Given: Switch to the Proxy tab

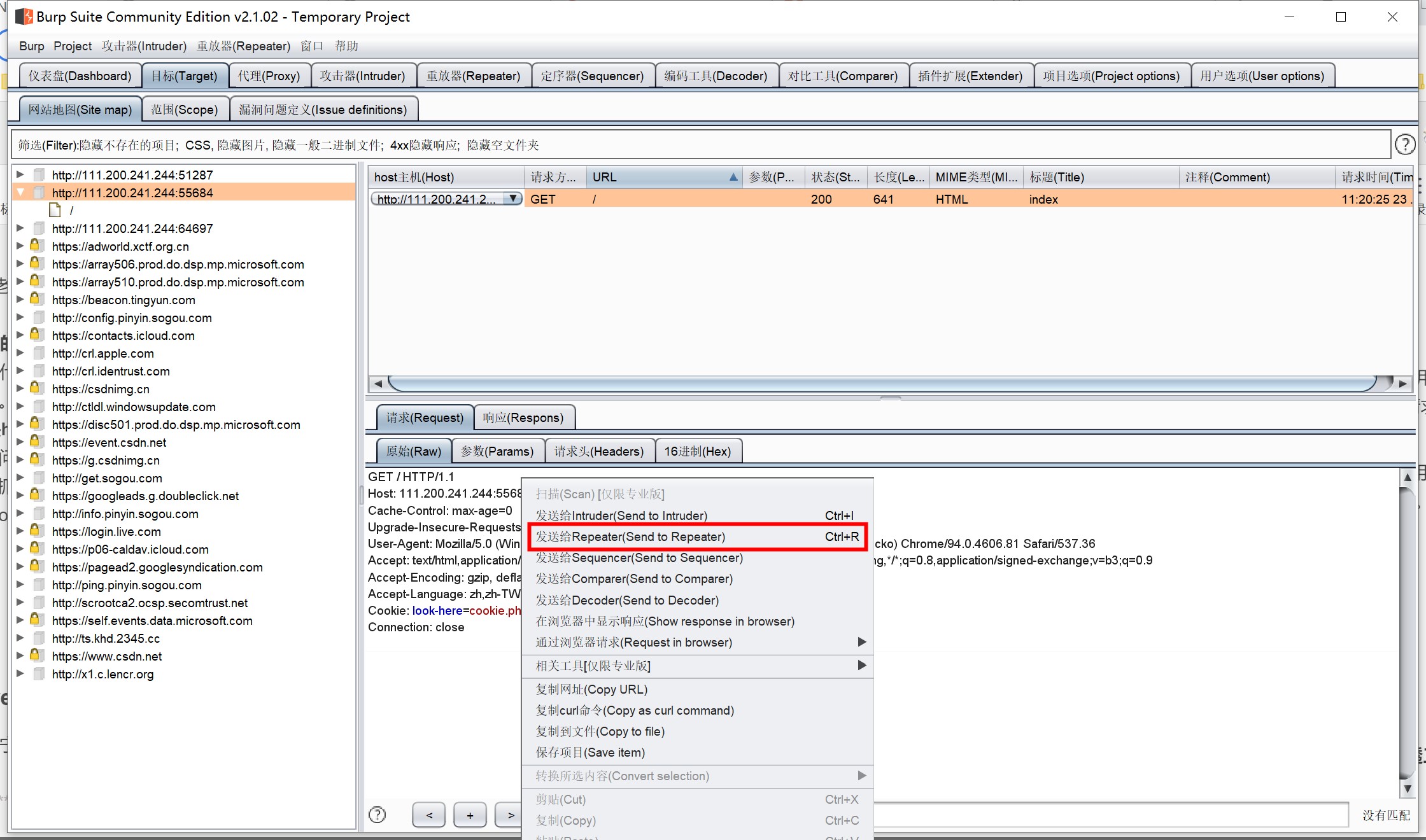Looking at the screenshot, I should pos(269,76).
